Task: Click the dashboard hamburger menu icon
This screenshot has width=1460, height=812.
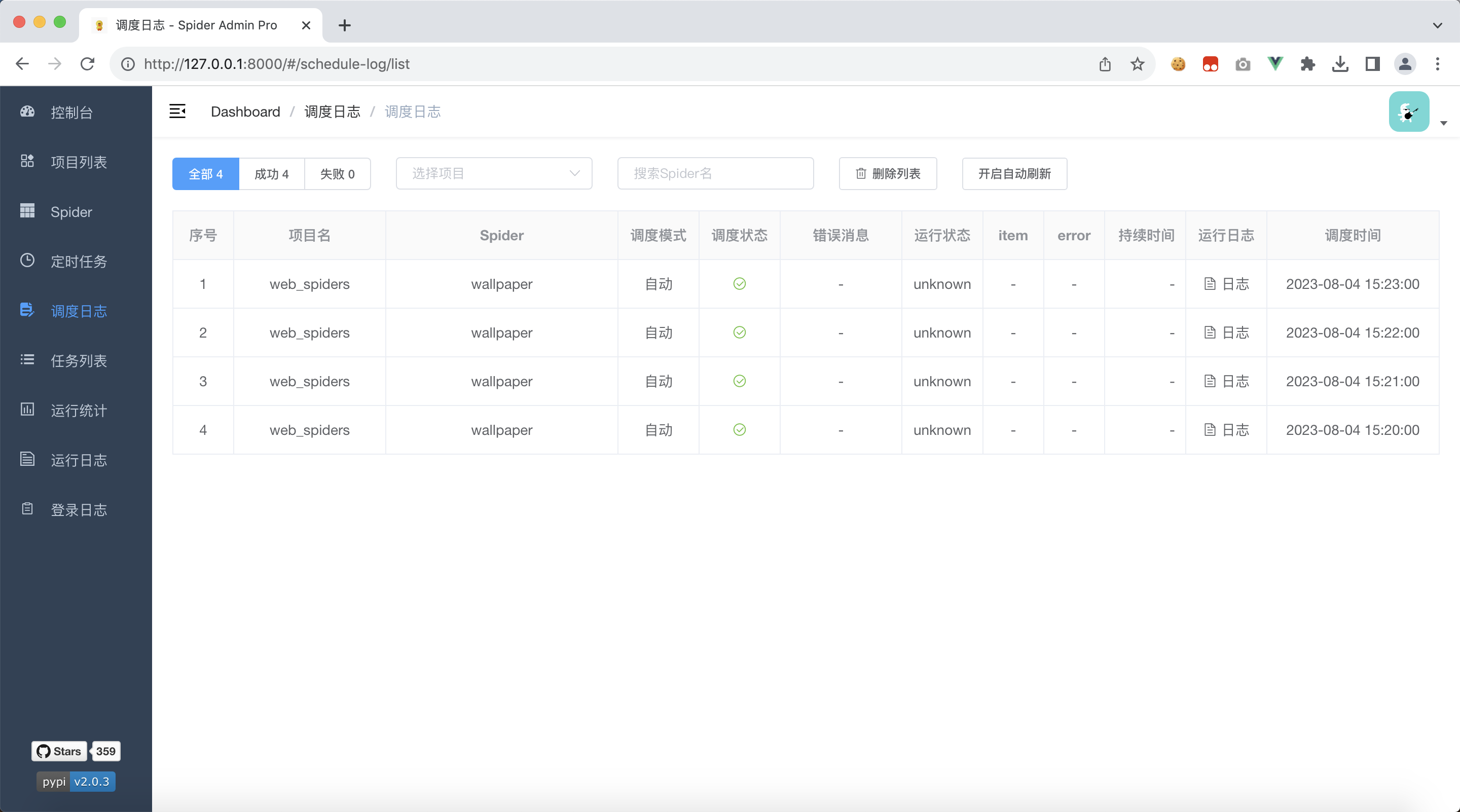Action: point(177,111)
